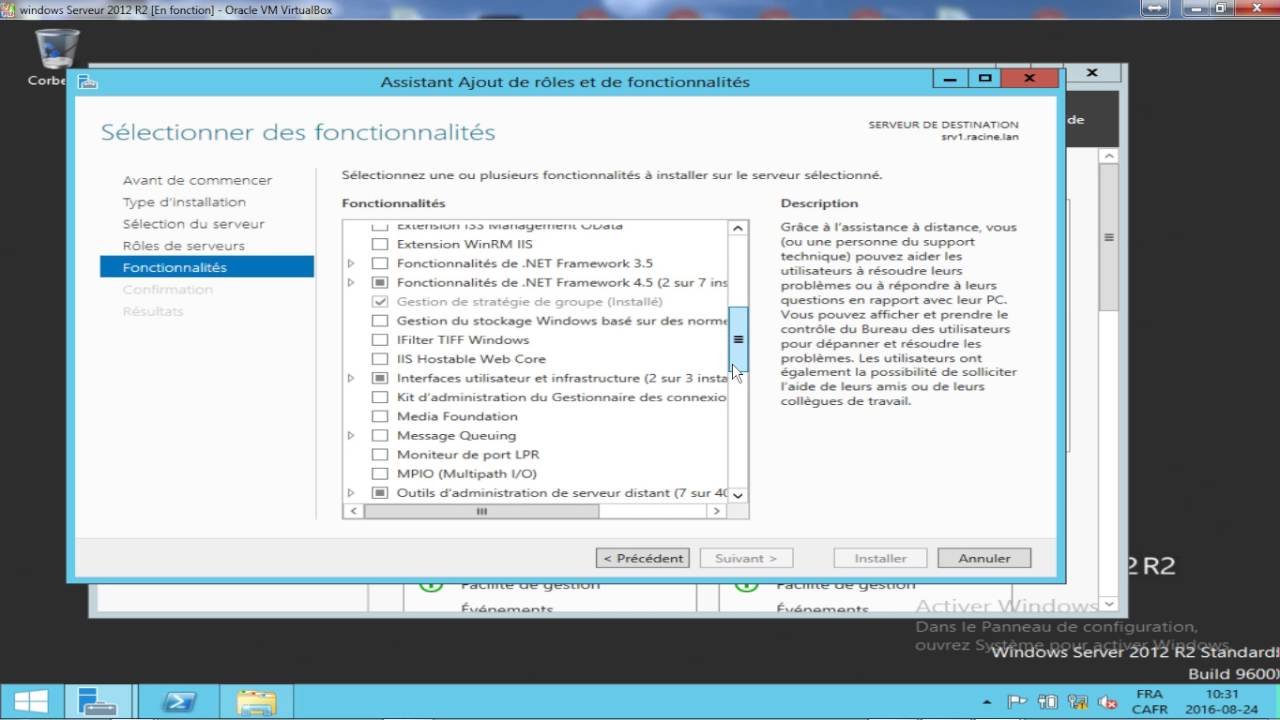Toggle Outils d'administration de serveur distant checkbox

379,493
